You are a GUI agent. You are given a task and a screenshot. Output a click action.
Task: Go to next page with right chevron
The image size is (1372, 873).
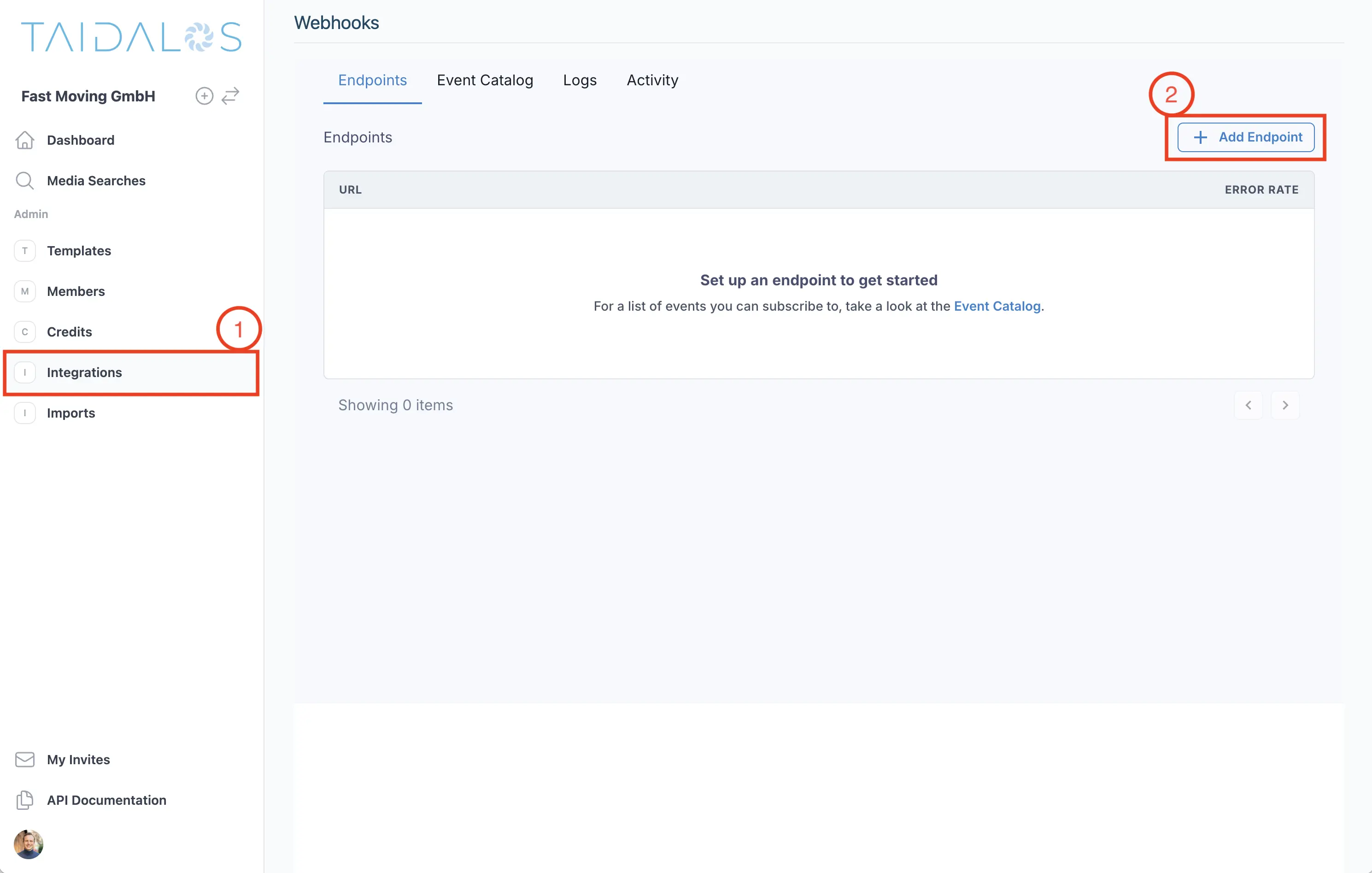pos(1285,405)
